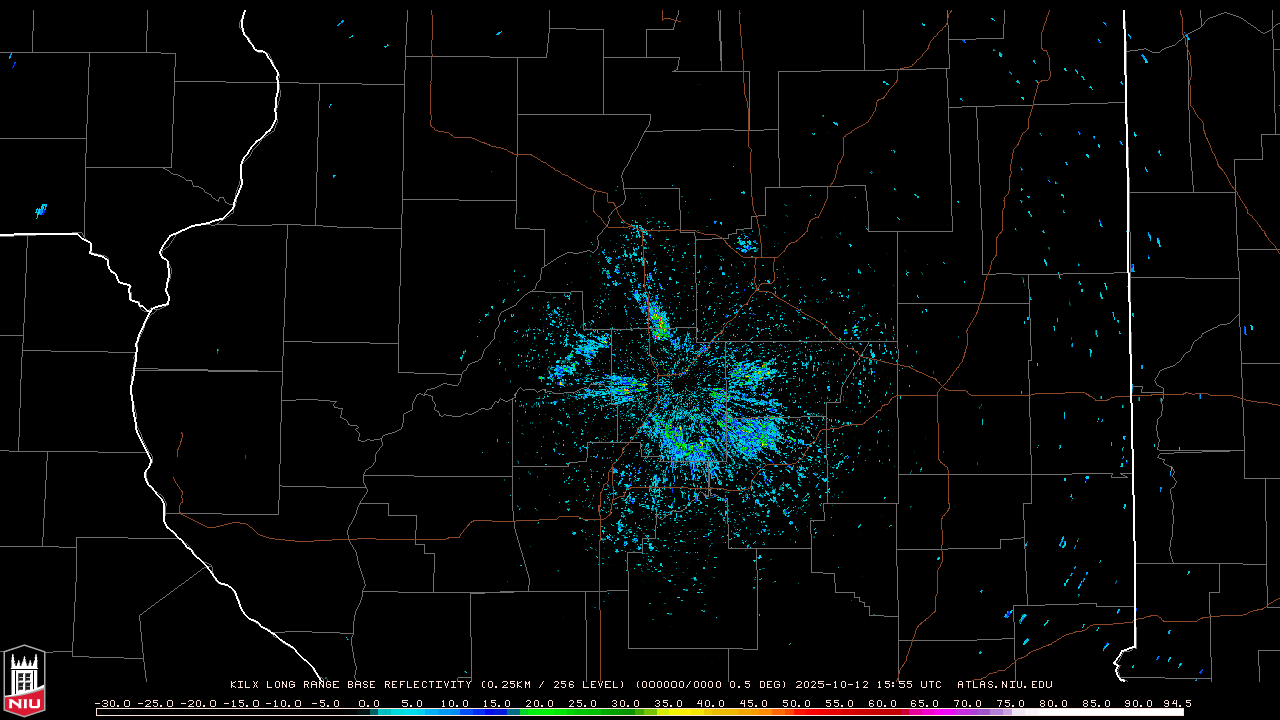Click the 50.0 scale label

coord(795,703)
